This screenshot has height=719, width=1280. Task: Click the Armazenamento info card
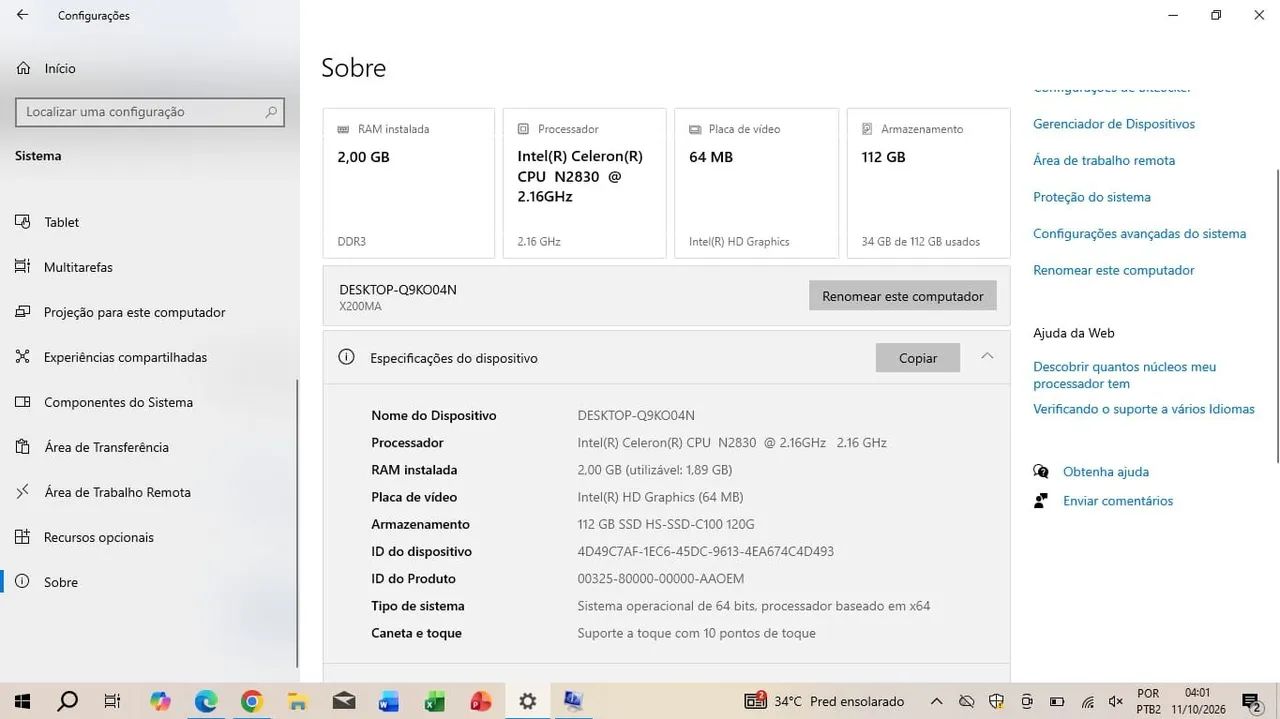[x=928, y=183]
